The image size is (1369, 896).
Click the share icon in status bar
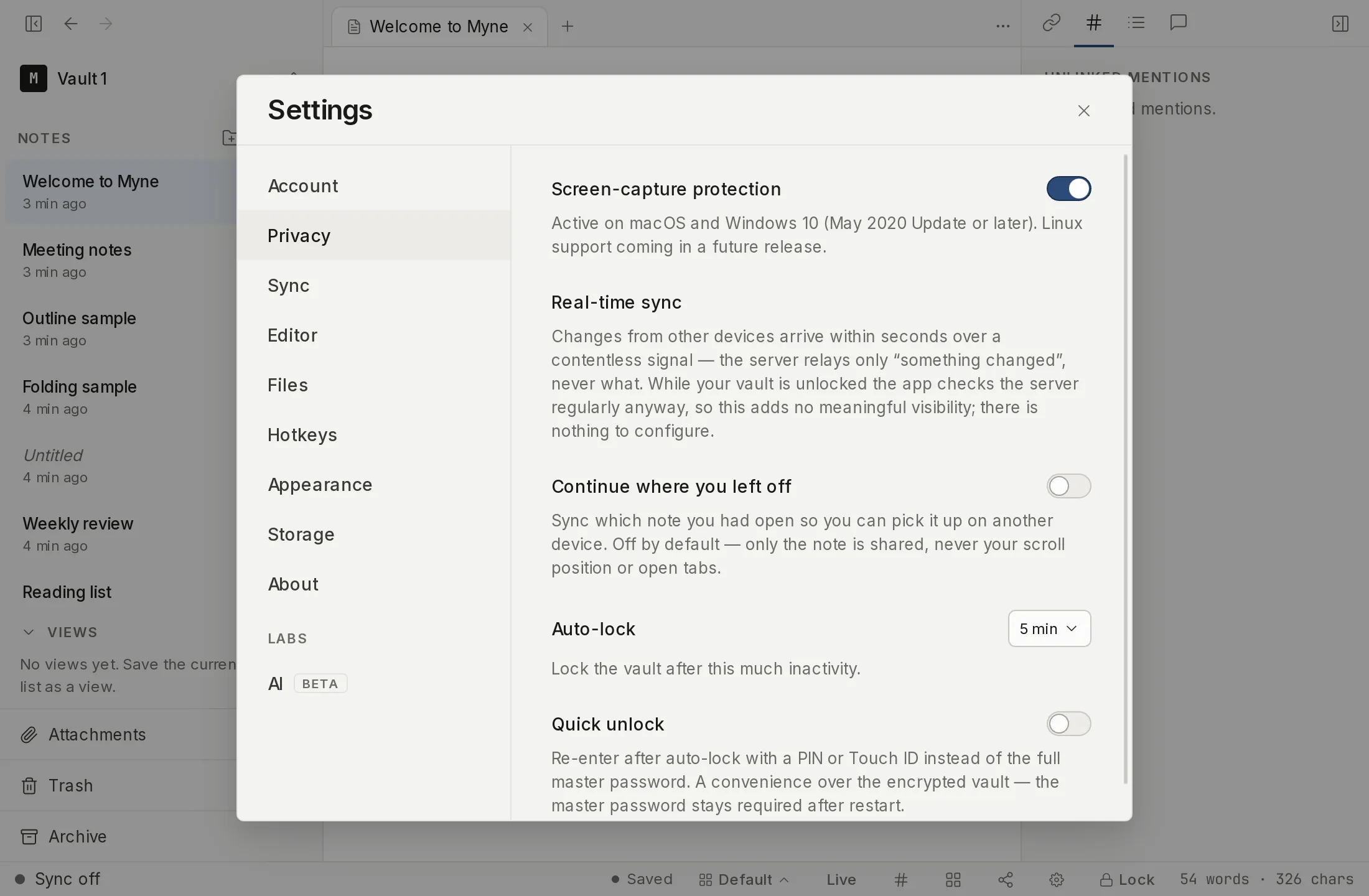(1006, 879)
